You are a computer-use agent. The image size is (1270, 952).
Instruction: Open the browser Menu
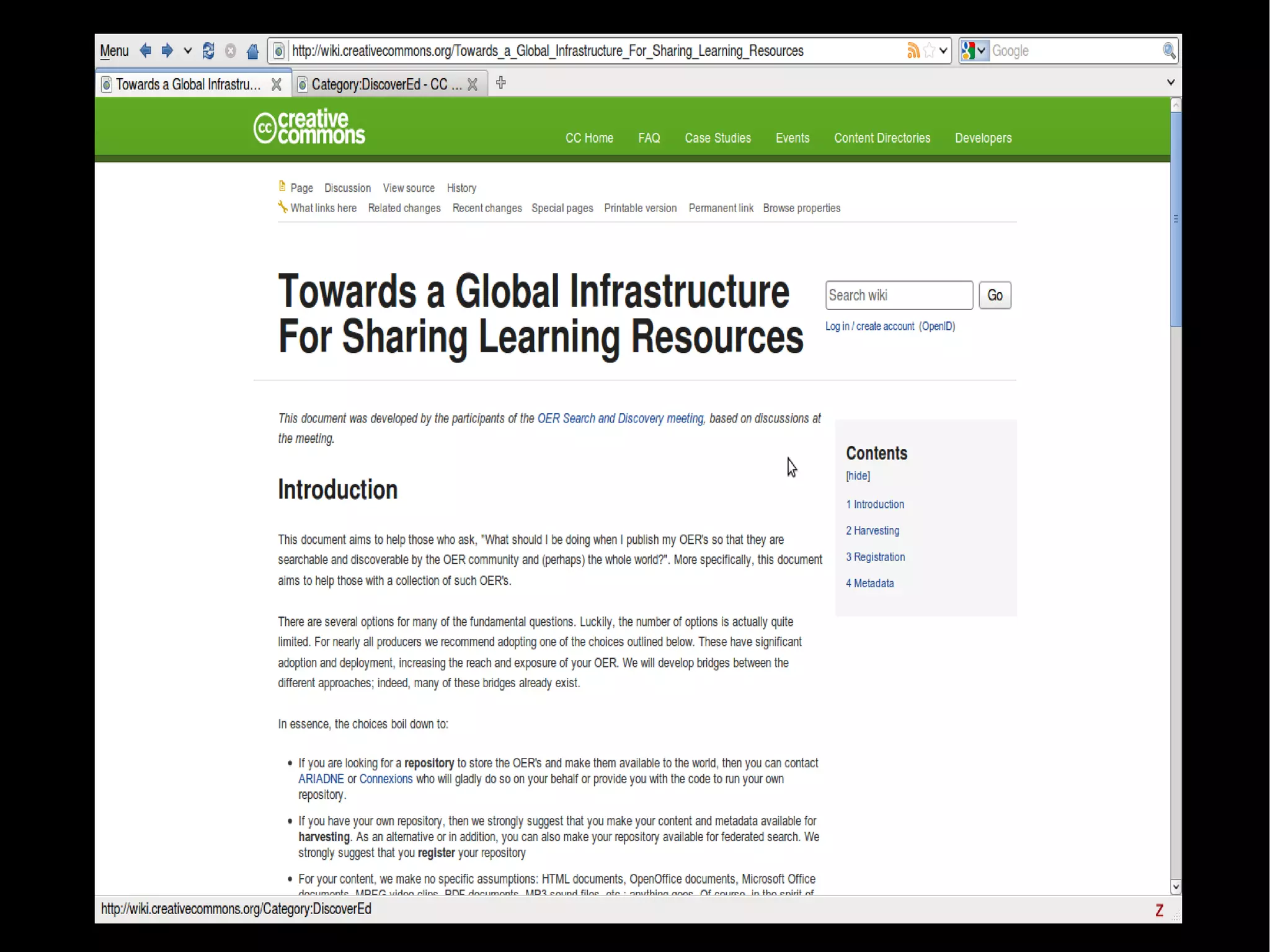pos(114,51)
